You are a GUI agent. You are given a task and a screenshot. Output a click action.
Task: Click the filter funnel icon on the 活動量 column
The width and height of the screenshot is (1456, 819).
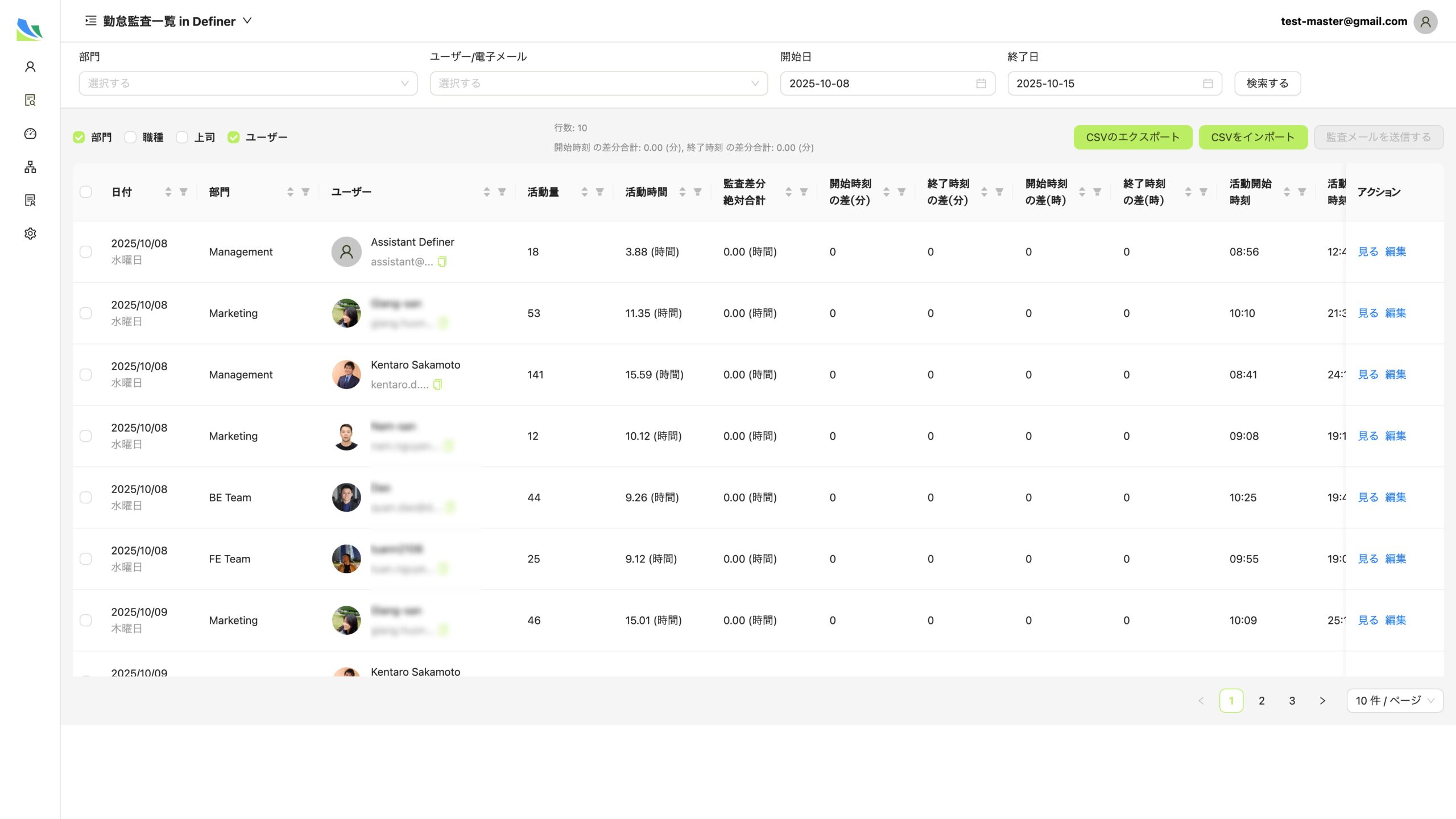coord(600,192)
